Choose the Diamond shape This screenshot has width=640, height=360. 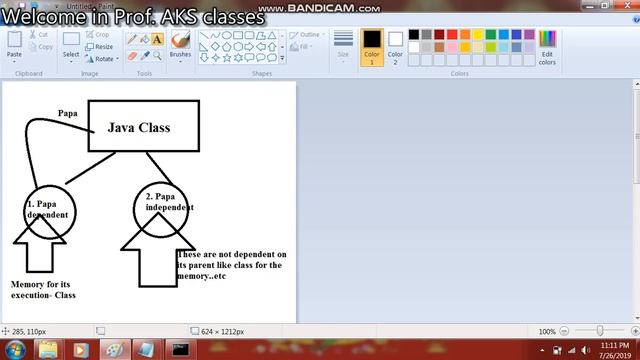click(x=215, y=47)
